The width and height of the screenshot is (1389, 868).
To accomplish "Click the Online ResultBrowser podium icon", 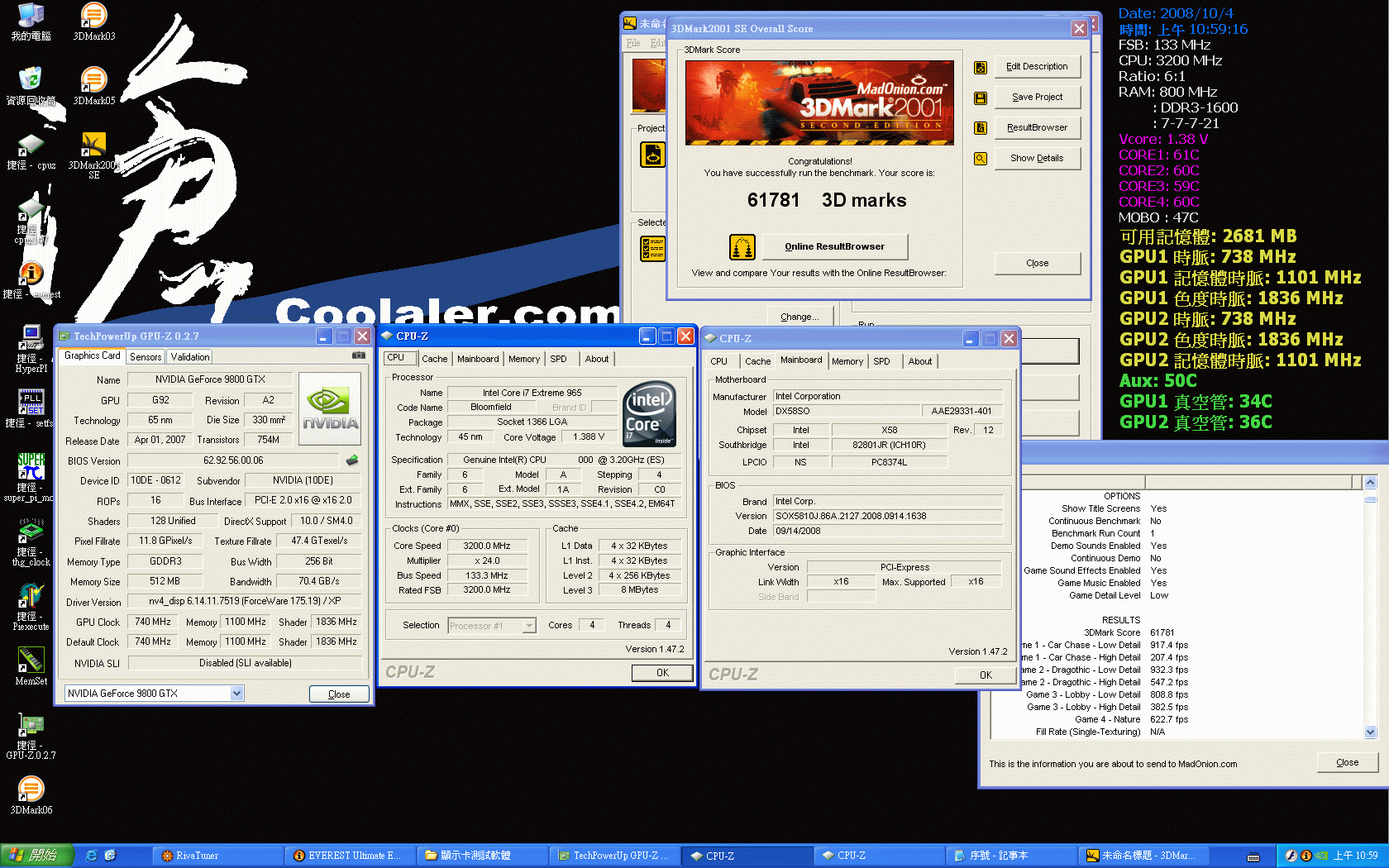I will [x=742, y=246].
